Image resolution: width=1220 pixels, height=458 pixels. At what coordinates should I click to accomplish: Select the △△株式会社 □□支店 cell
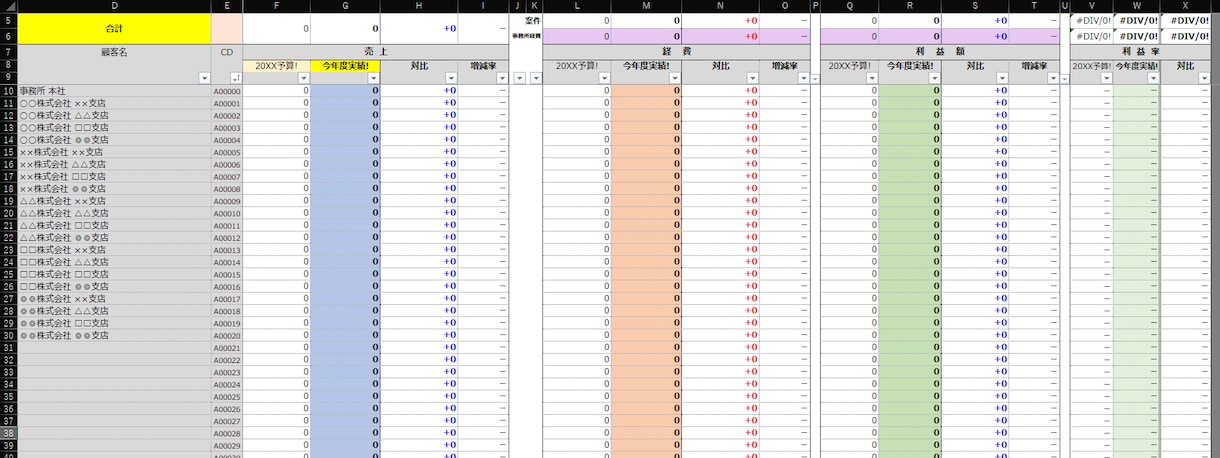pyautogui.click(x=115, y=225)
